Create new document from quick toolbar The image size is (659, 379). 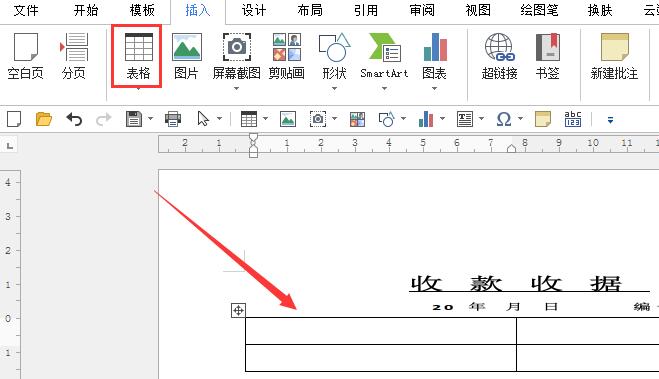(14, 119)
